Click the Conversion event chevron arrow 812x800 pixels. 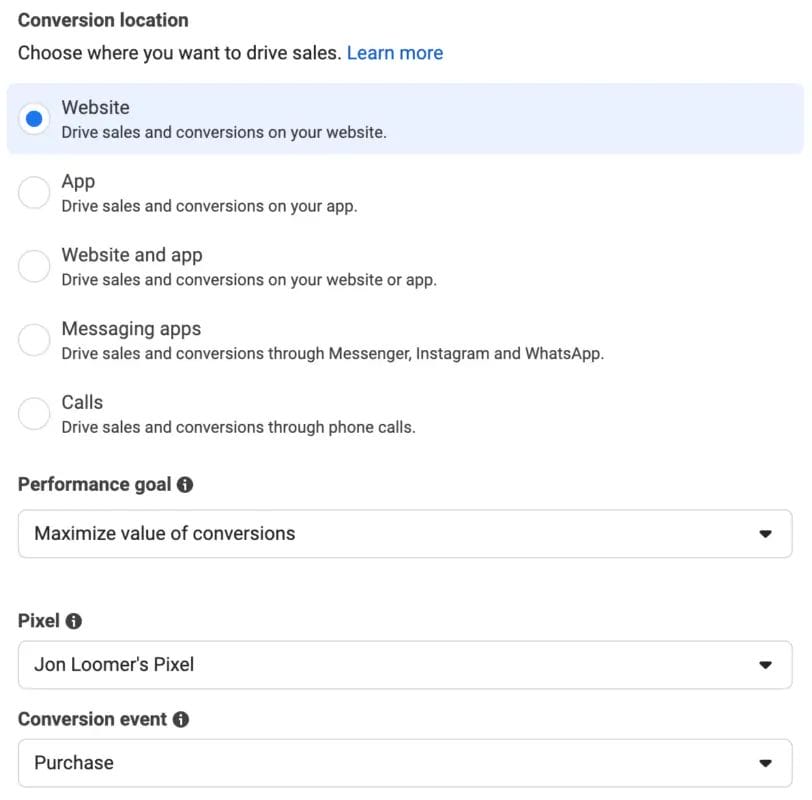767,762
